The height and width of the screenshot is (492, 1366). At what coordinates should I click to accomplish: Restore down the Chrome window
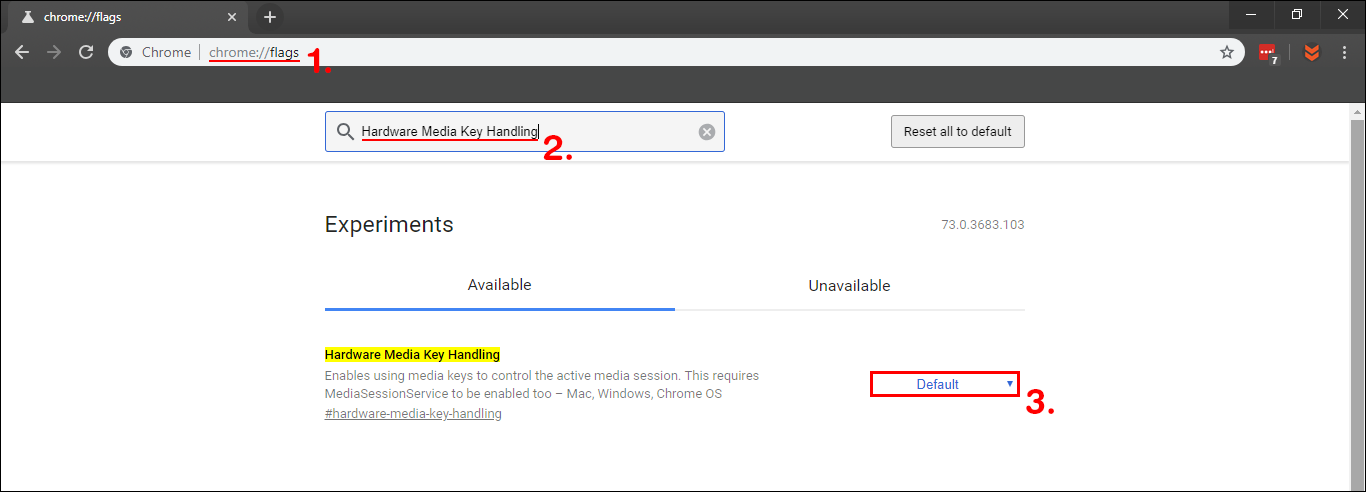[1297, 14]
